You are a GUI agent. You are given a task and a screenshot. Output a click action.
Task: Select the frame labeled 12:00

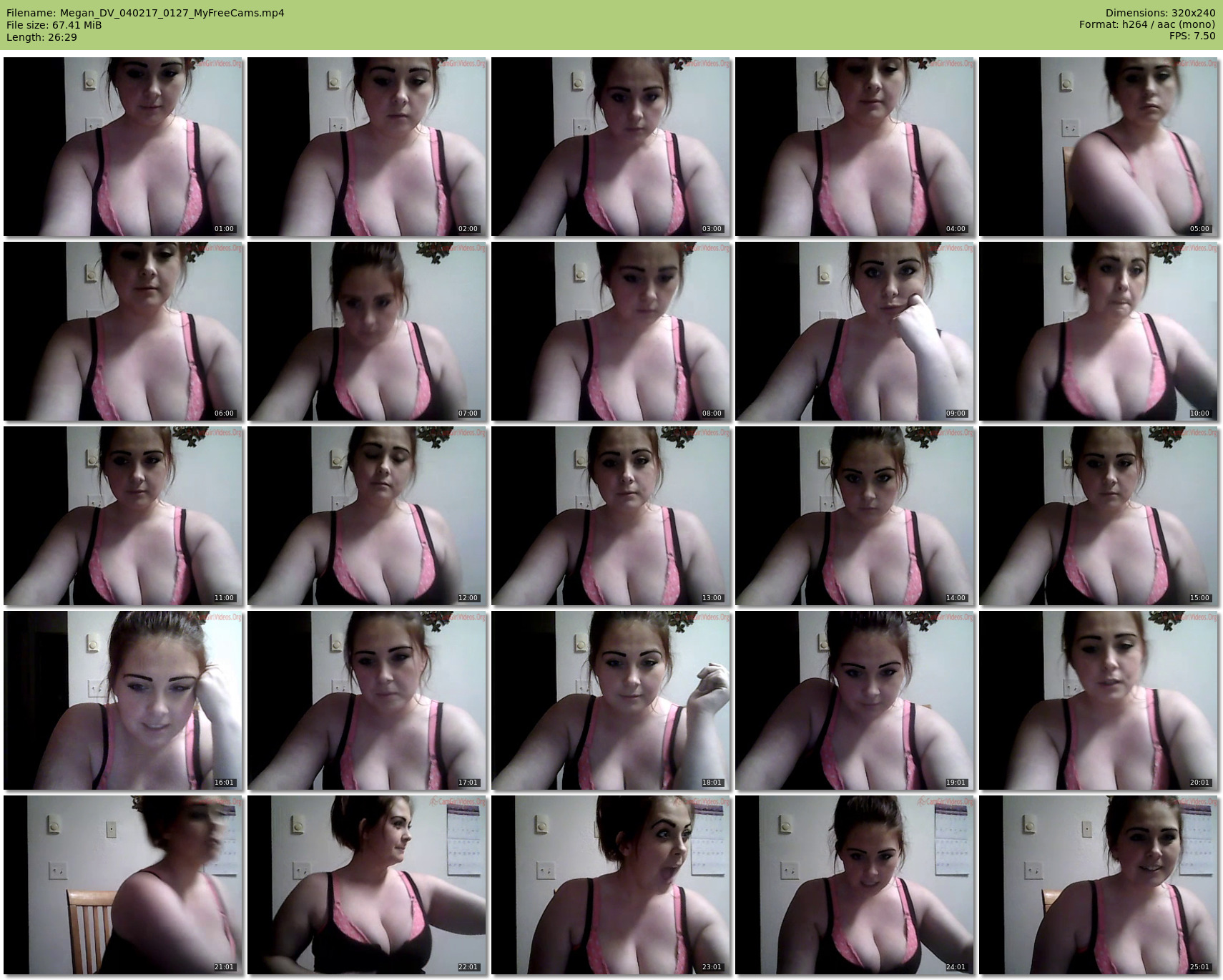[367, 516]
